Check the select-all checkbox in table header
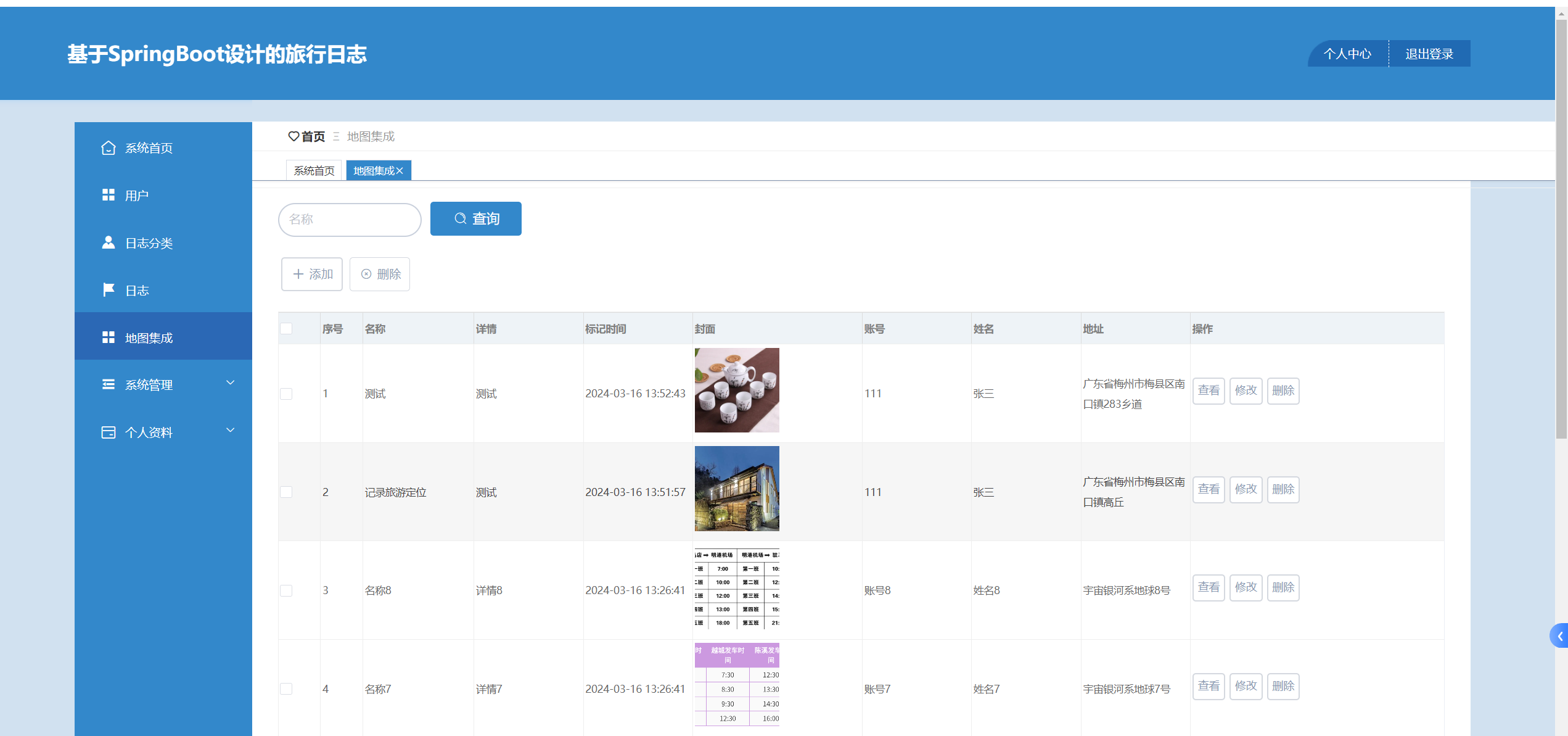Screen dimensions: 1568x736 (x=286, y=329)
